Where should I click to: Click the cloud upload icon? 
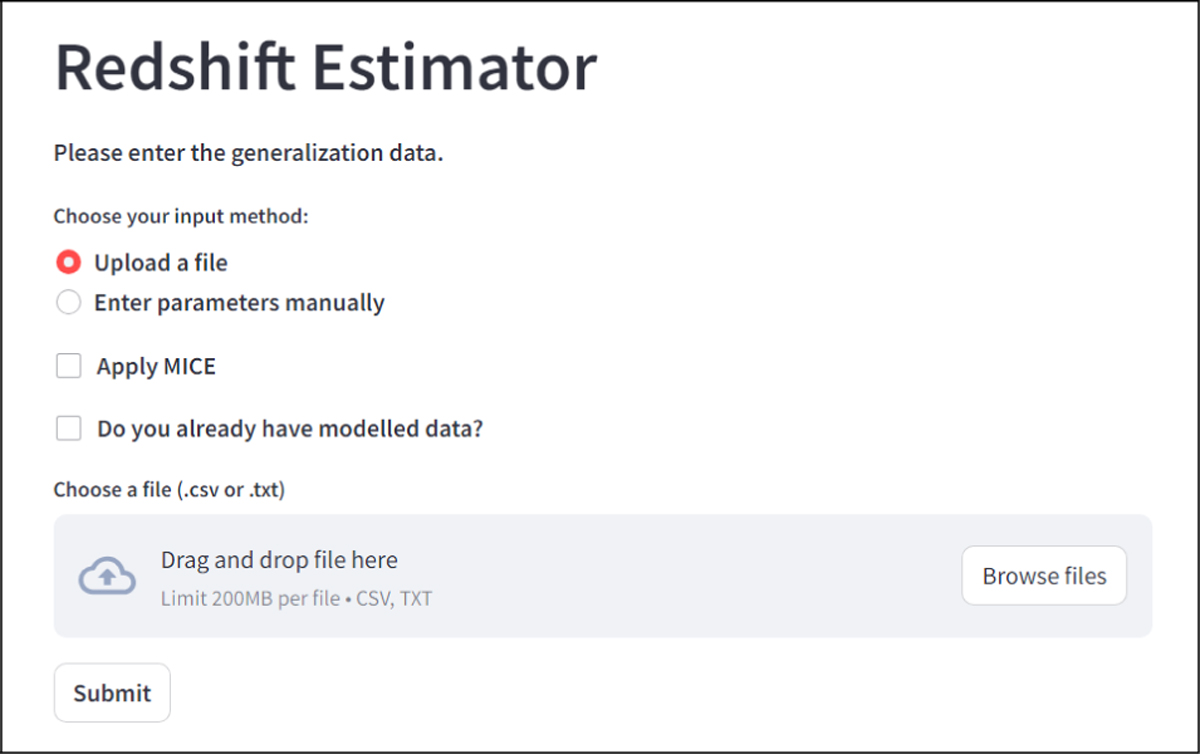point(106,576)
